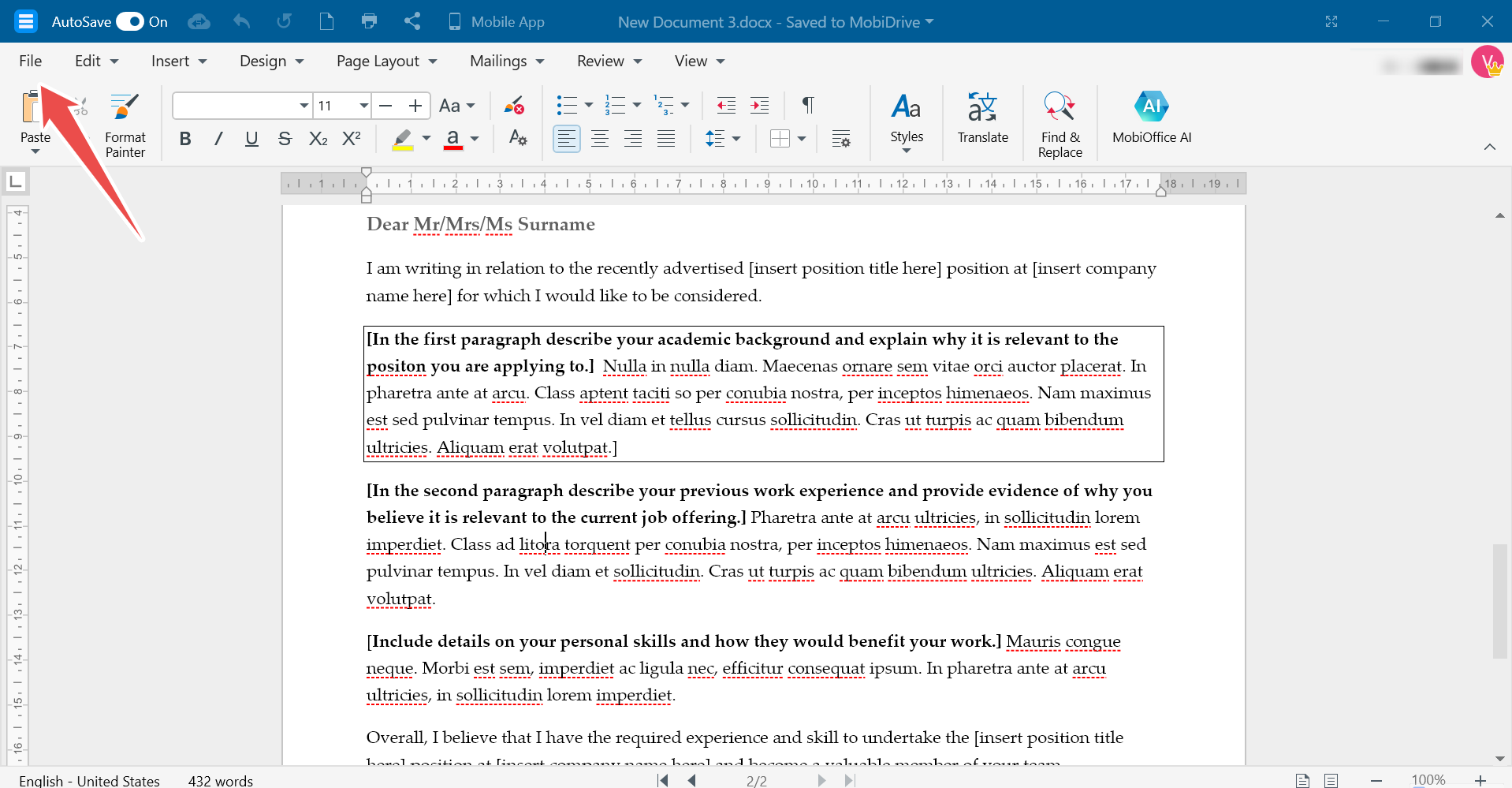This screenshot has width=1512, height=788.
Task: Open the font name dropdown
Action: pyautogui.click(x=304, y=106)
